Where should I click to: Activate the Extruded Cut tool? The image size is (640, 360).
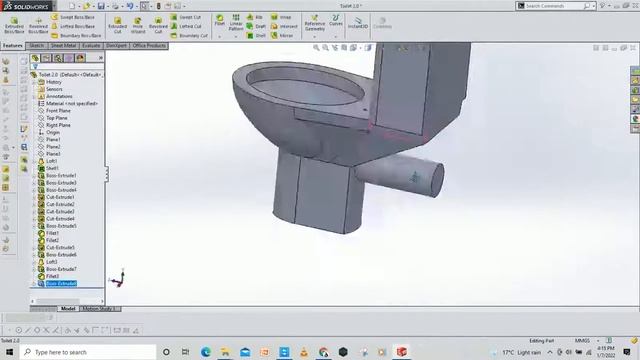point(118,25)
